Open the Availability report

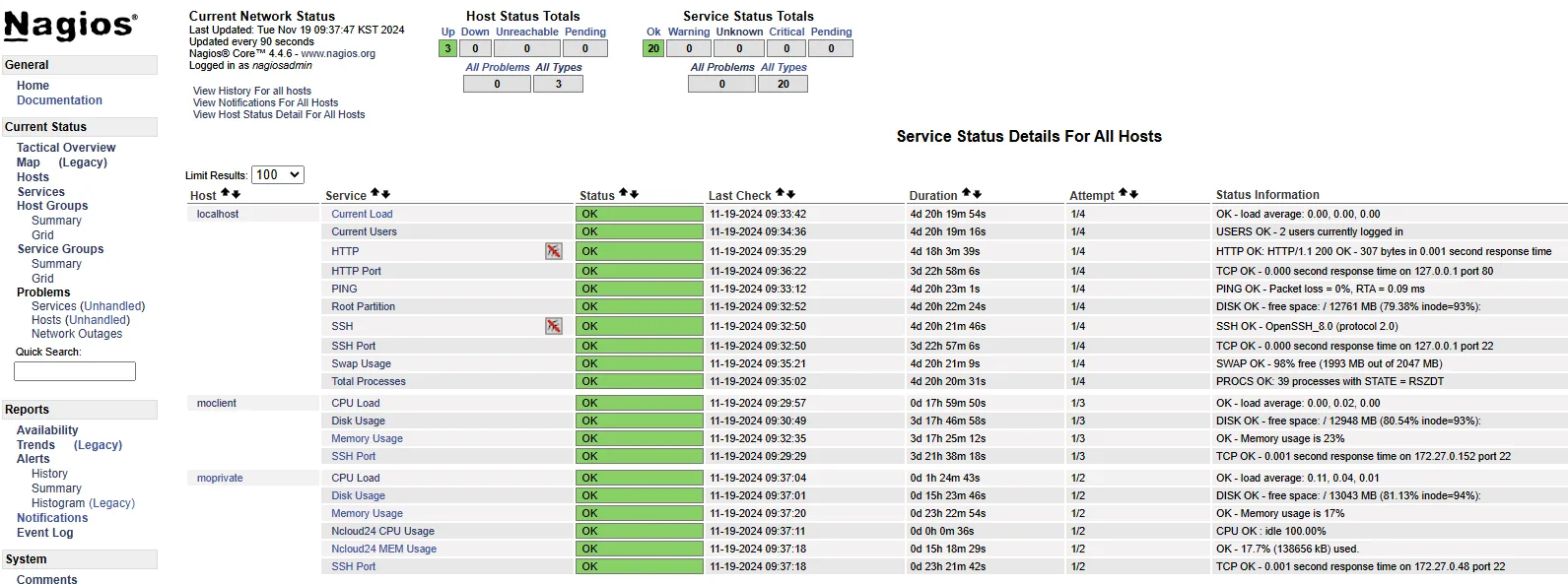click(x=47, y=430)
